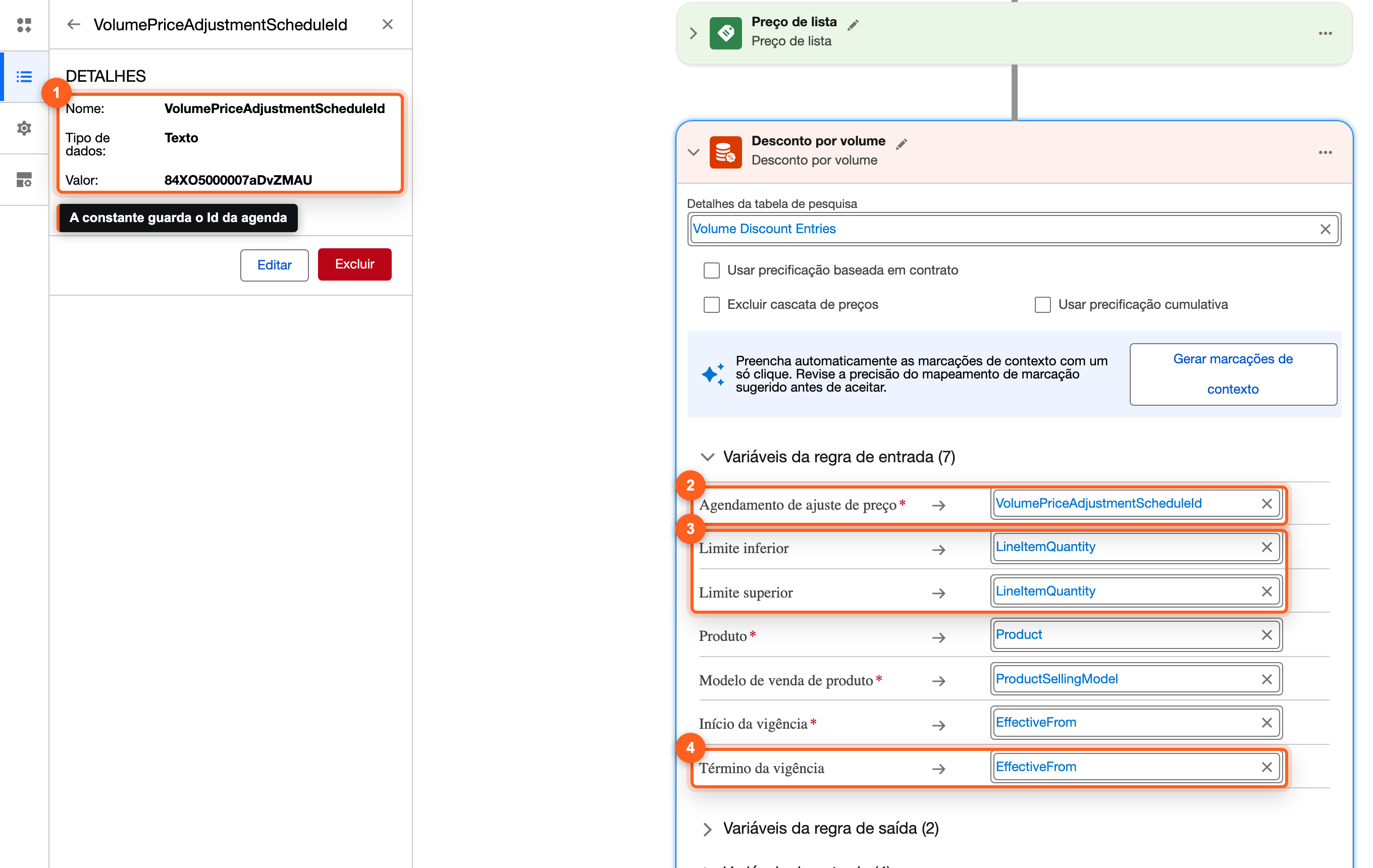Enable Usar precificação baseada em contrato
This screenshot has width=1373, height=868.
click(x=712, y=270)
